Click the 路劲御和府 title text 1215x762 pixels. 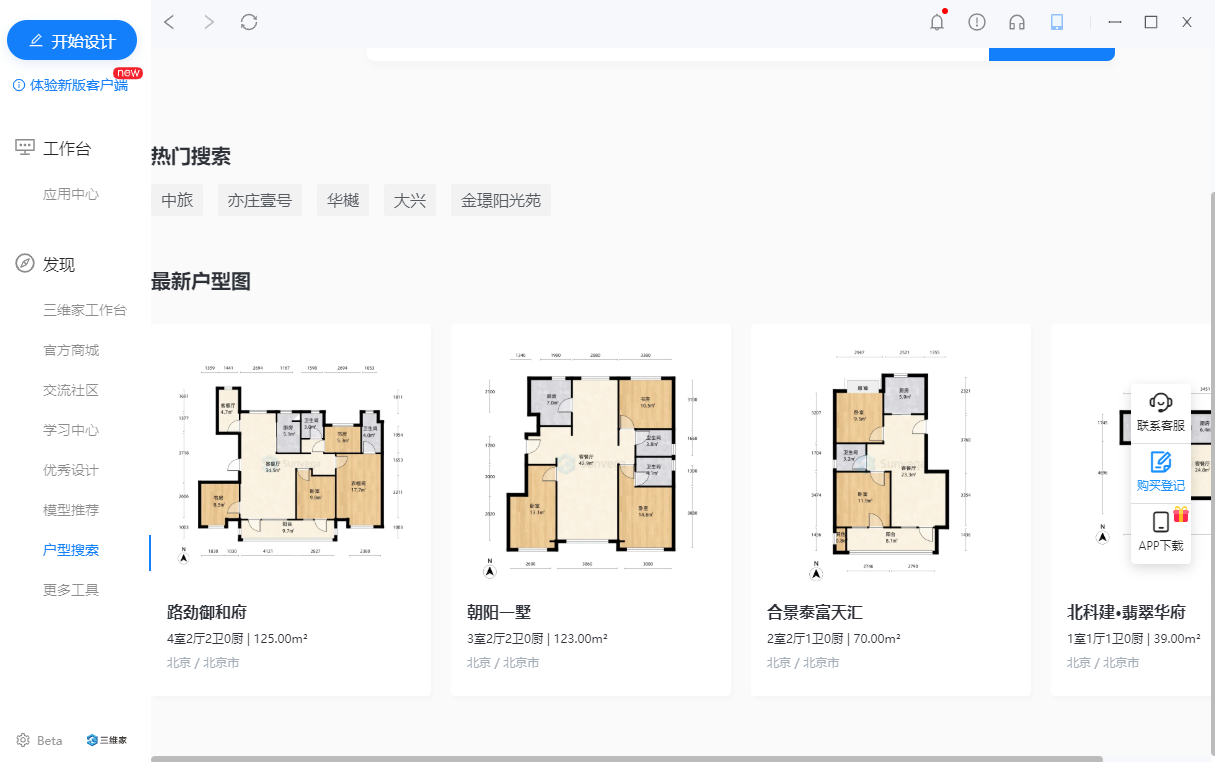tap(207, 612)
